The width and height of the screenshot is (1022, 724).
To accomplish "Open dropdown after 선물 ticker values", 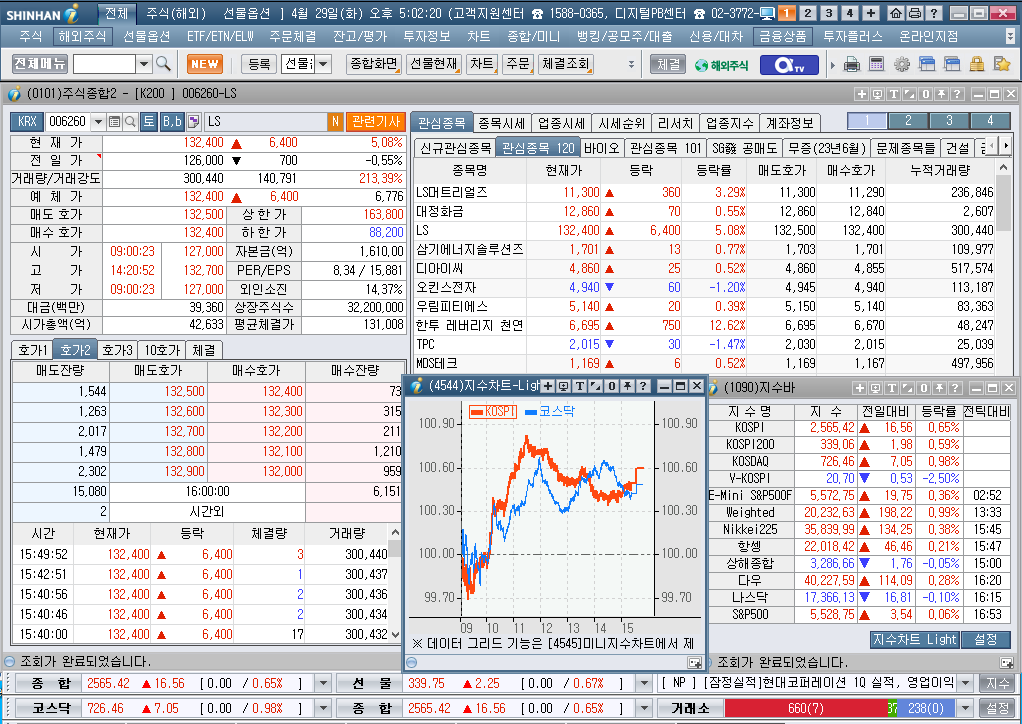I will [x=644, y=683].
